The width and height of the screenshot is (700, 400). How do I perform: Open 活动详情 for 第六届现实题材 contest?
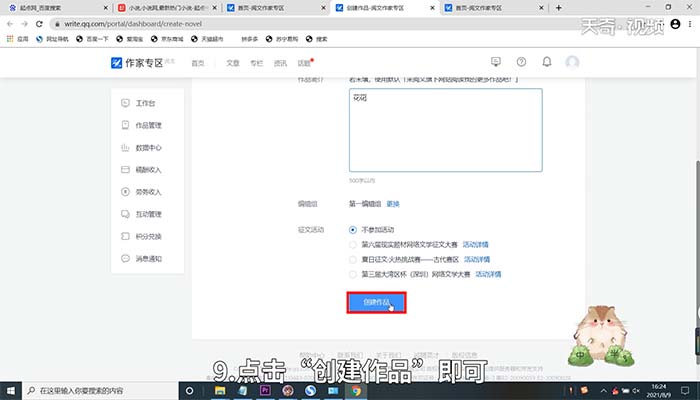[475, 245]
